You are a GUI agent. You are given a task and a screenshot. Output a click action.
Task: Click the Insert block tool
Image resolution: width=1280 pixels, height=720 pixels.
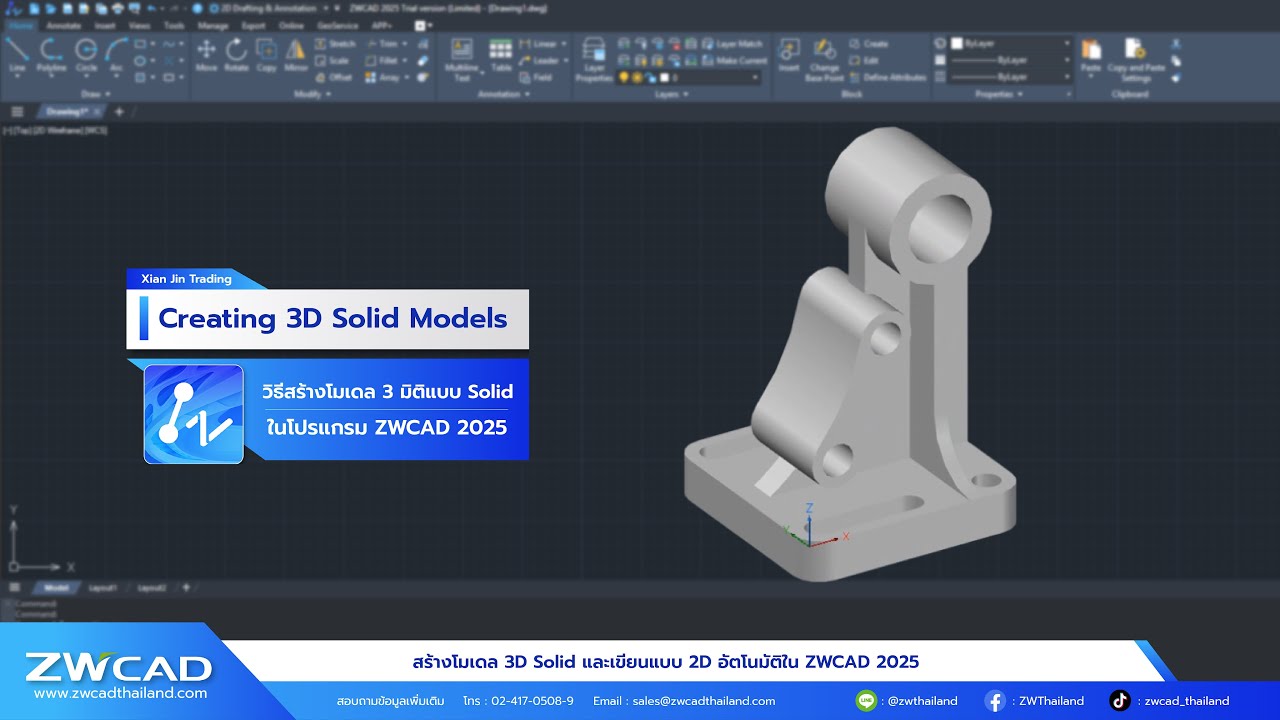pos(789,56)
